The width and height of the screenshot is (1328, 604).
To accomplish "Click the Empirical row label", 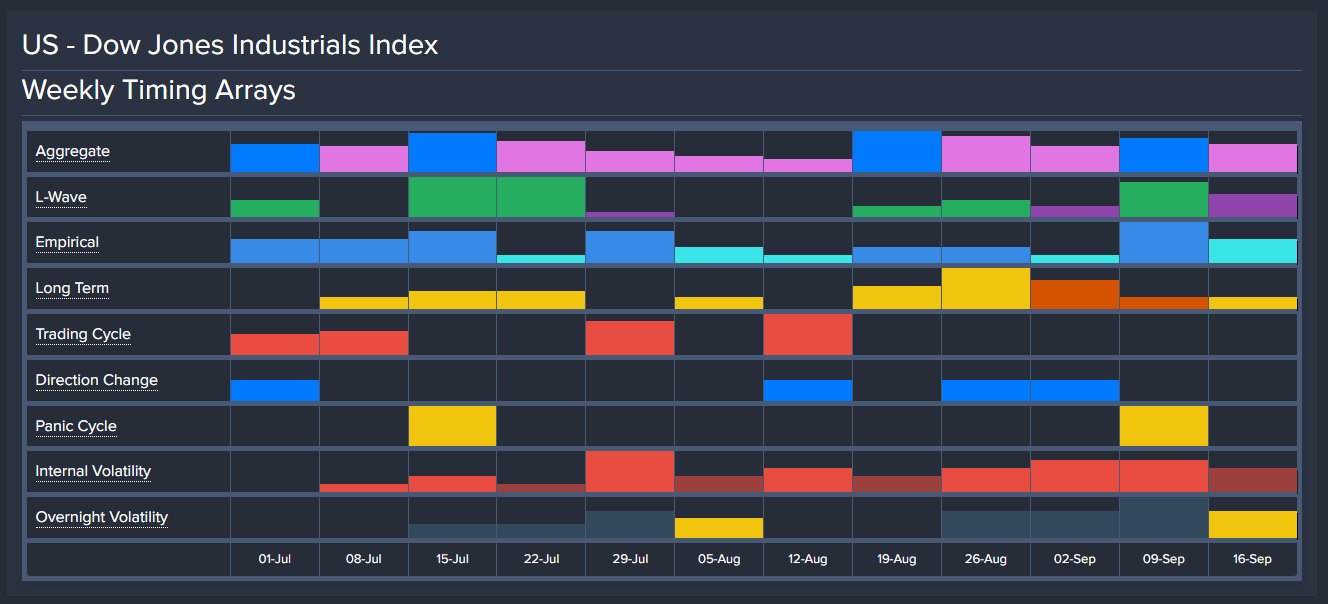I will (67, 243).
